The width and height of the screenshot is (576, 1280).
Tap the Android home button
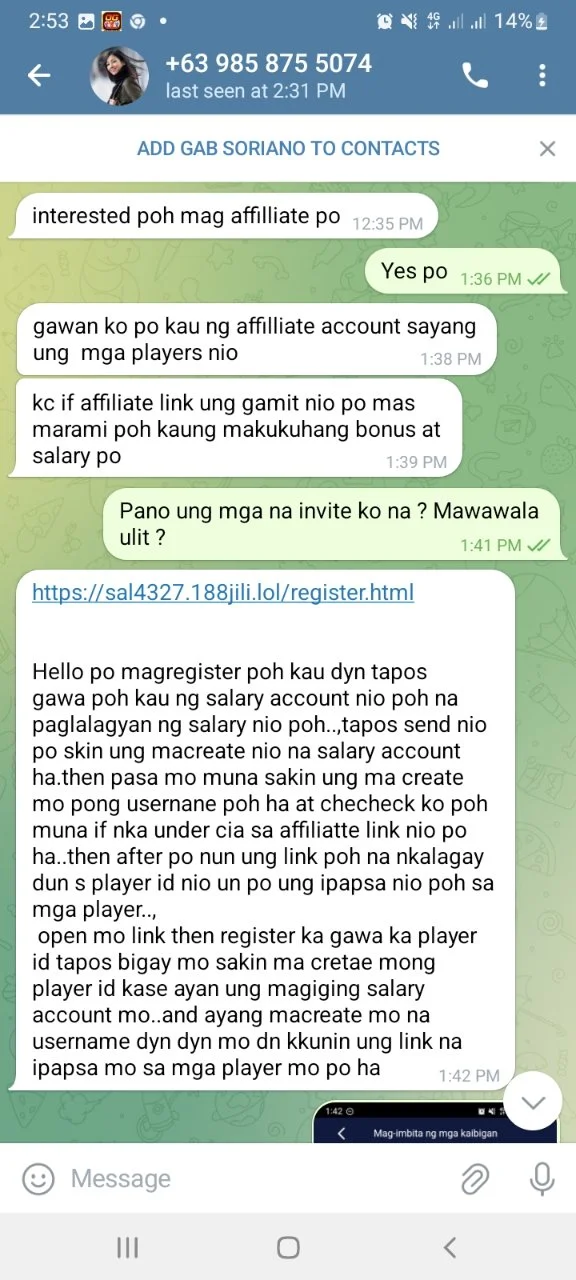[288, 1247]
